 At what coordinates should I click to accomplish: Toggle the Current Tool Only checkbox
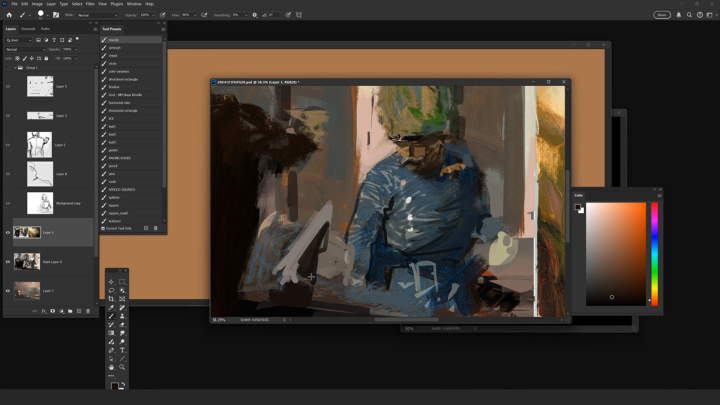click(103, 228)
